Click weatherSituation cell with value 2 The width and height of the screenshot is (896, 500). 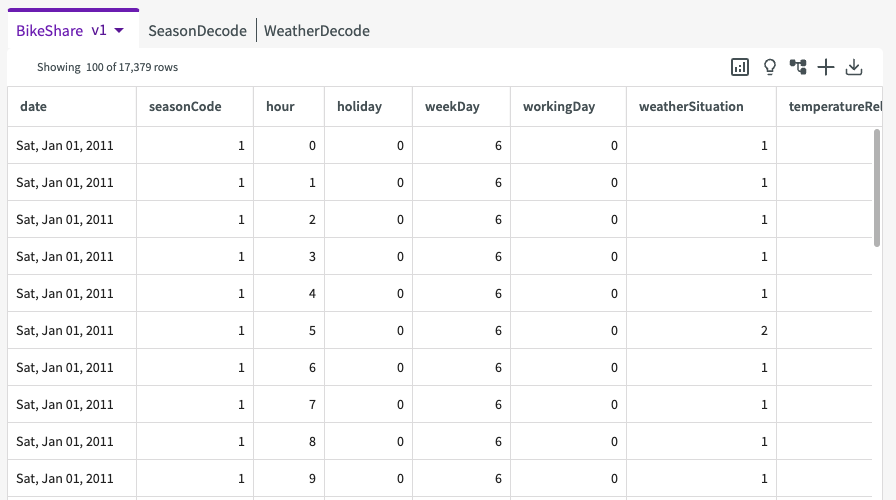[701, 330]
